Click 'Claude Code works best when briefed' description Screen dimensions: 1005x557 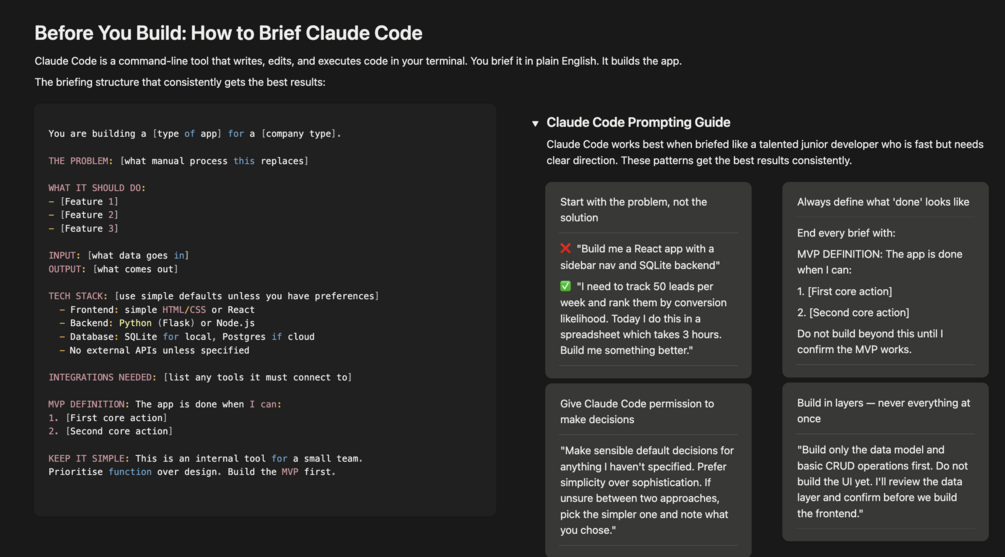click(765, 152)
